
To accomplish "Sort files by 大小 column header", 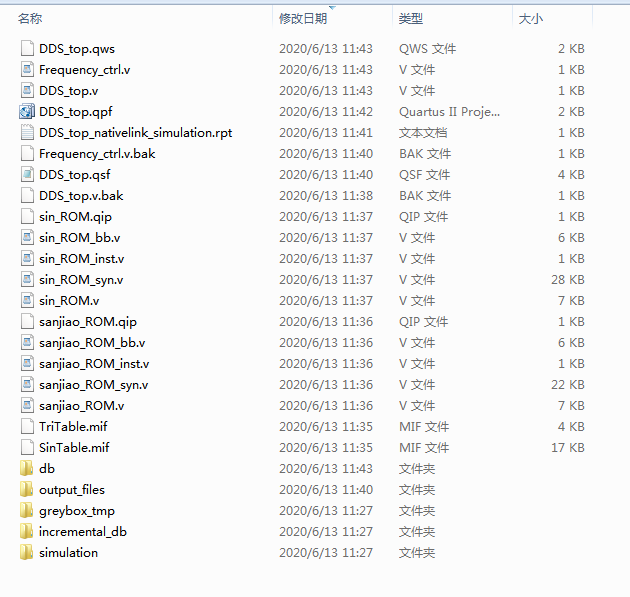I will coord(530,18).
